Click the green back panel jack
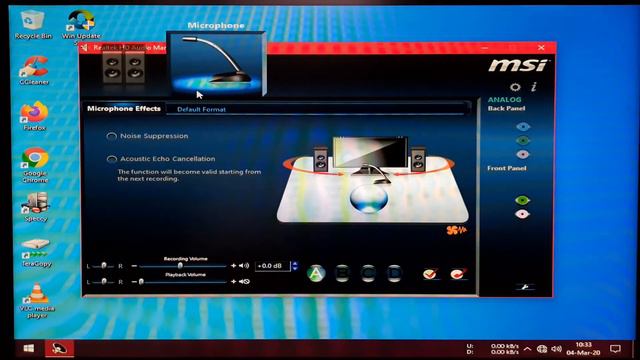This screenshot has width=640, height=360. pos(523,140)
